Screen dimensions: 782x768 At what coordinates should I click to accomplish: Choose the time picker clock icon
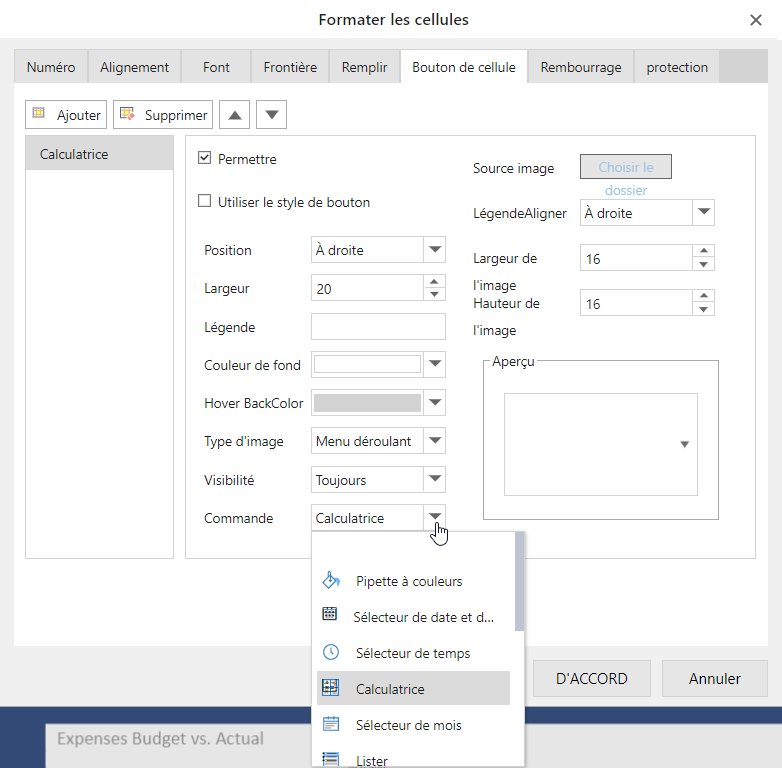[x=331, y=652]
